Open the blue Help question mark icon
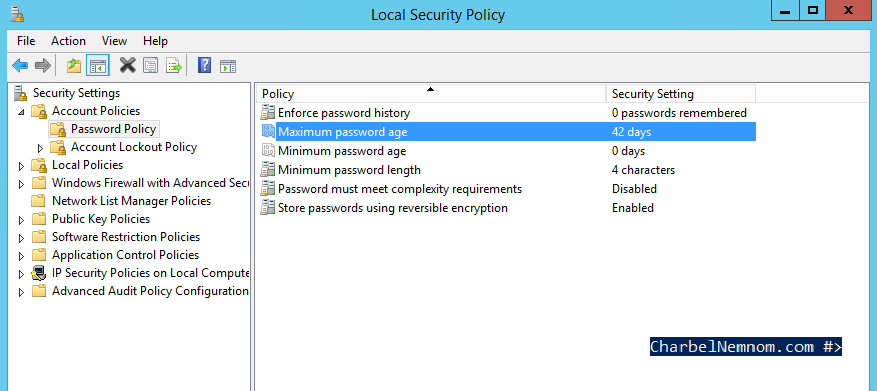Screen dimensions: 877x391 [205, 65]
